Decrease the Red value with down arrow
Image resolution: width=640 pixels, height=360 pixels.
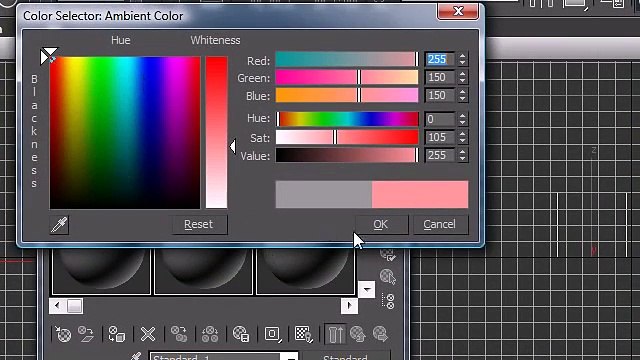462,62
